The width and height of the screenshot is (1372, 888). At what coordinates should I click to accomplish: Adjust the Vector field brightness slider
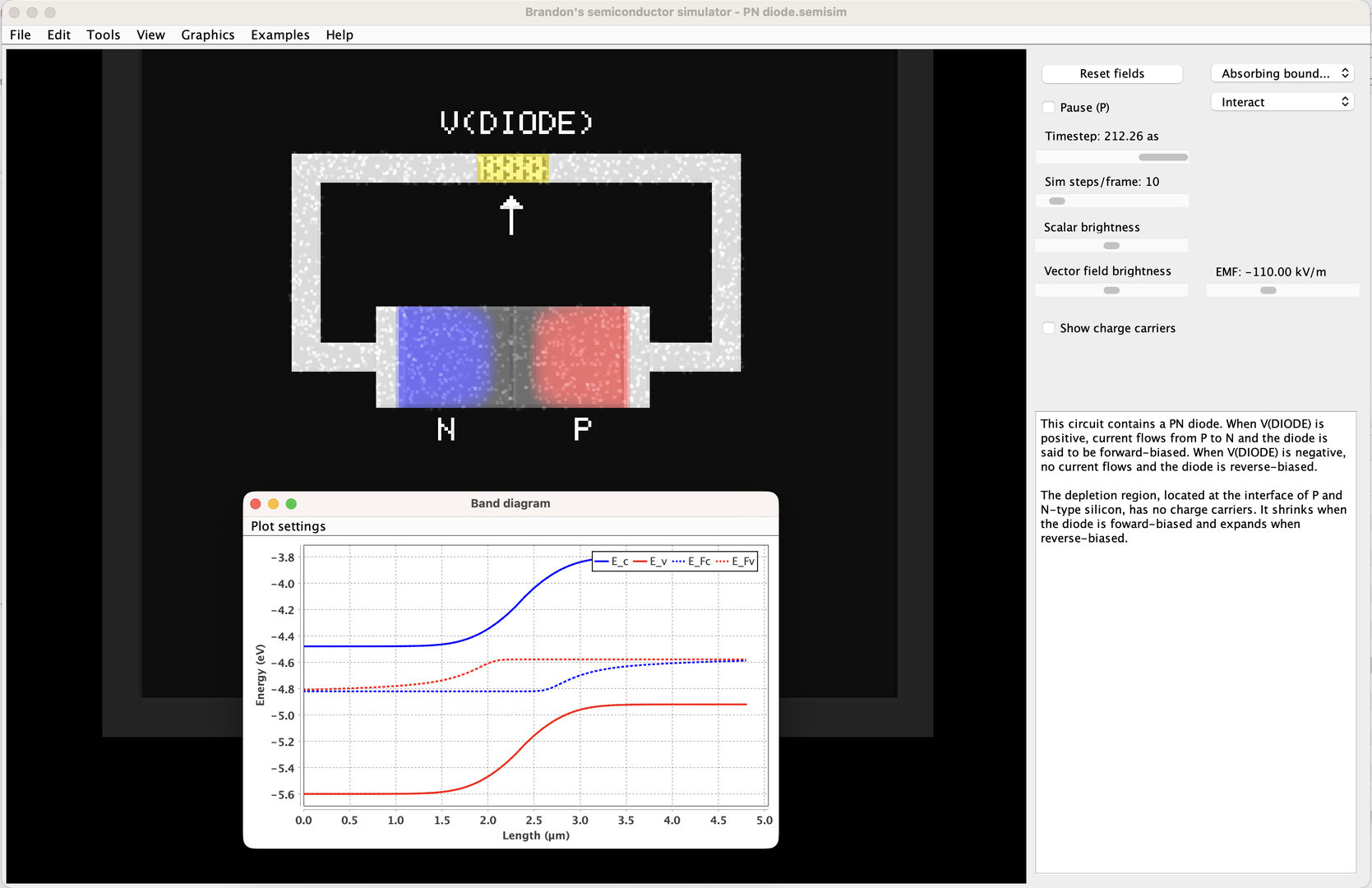tap(1111, 290)
